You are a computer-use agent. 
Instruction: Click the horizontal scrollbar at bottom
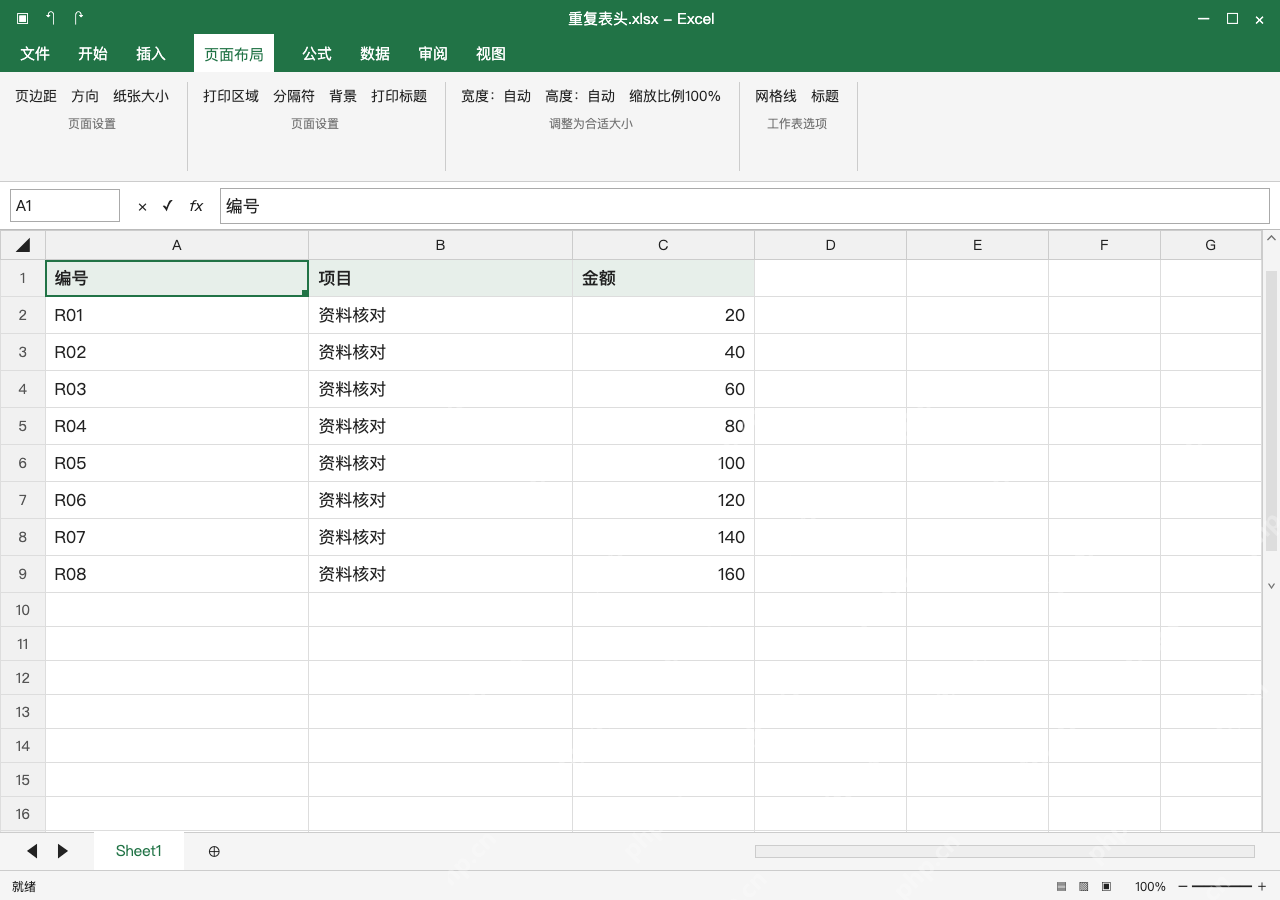pyautogui.click(x=1005, y=851)
